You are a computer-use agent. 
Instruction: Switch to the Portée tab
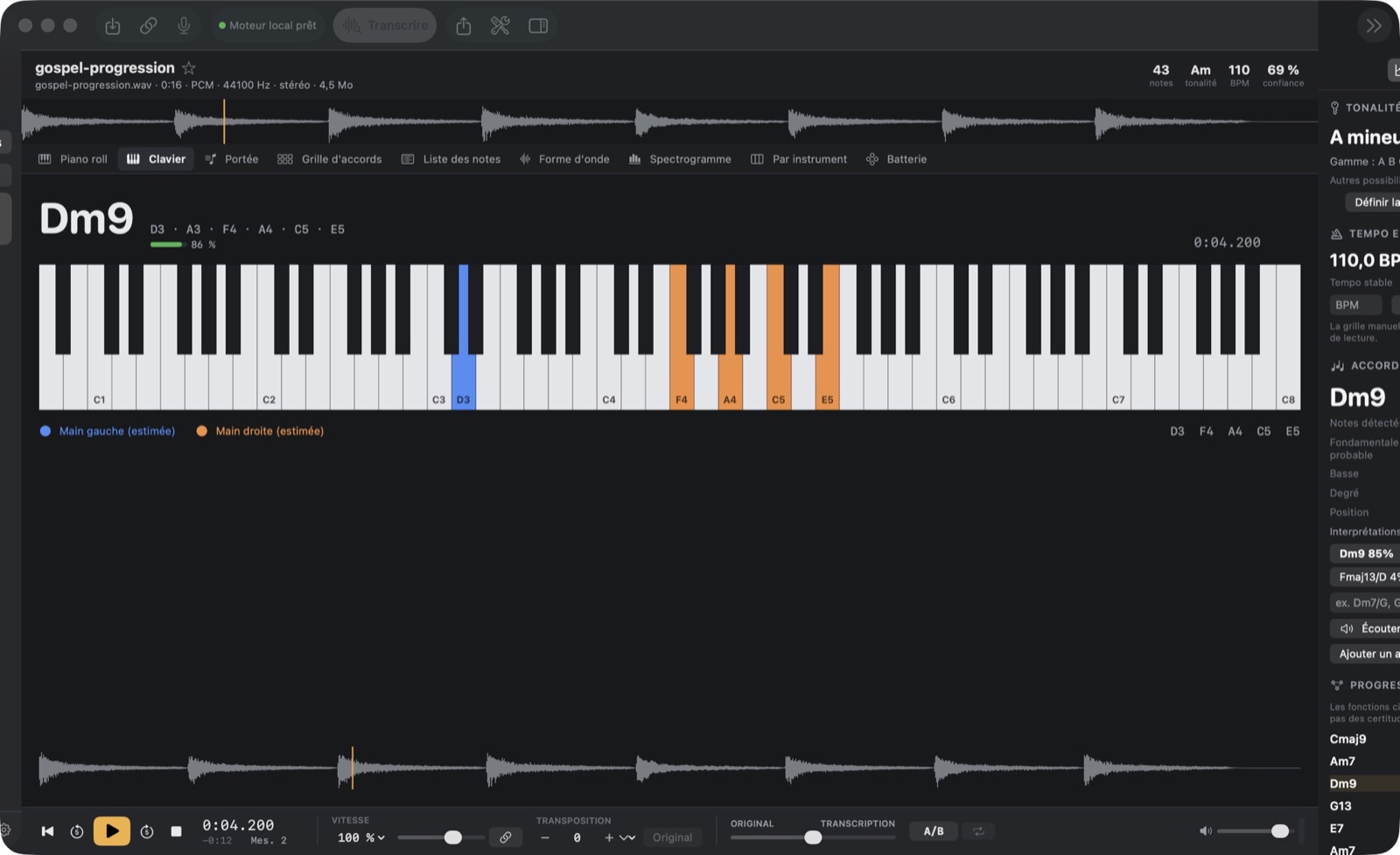(232, 159)
